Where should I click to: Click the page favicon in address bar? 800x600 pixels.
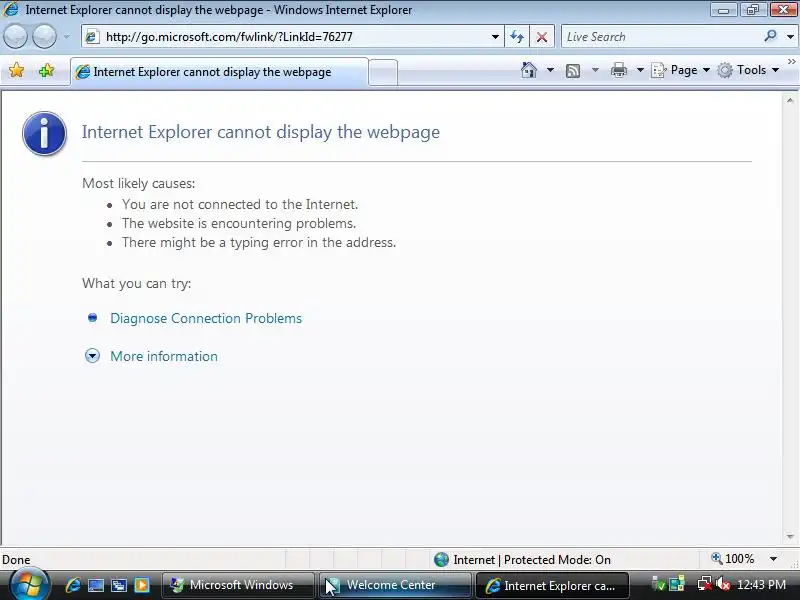point(92,37)
